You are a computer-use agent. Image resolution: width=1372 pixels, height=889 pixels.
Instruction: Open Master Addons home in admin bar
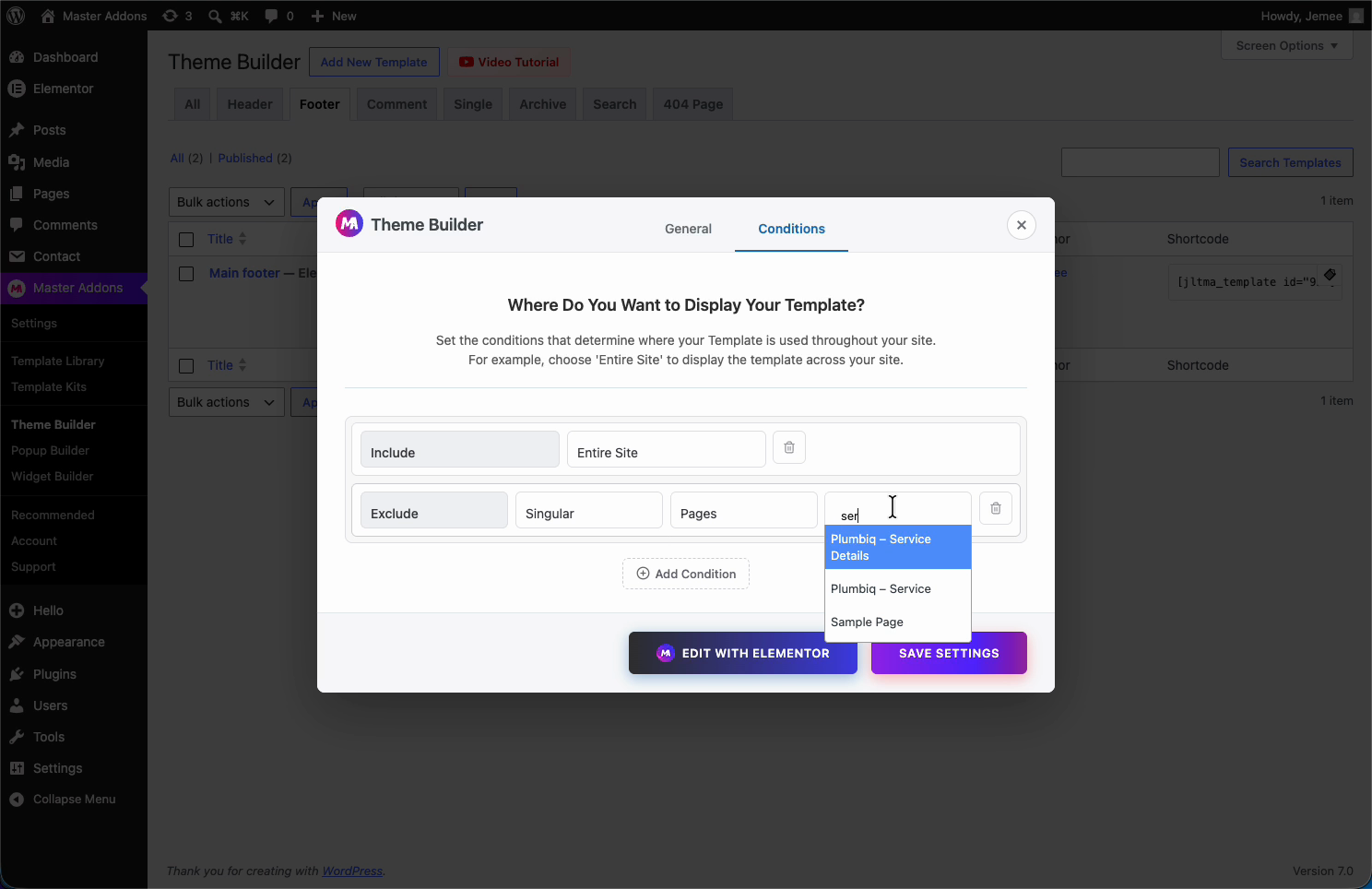(x=94, y=16)
